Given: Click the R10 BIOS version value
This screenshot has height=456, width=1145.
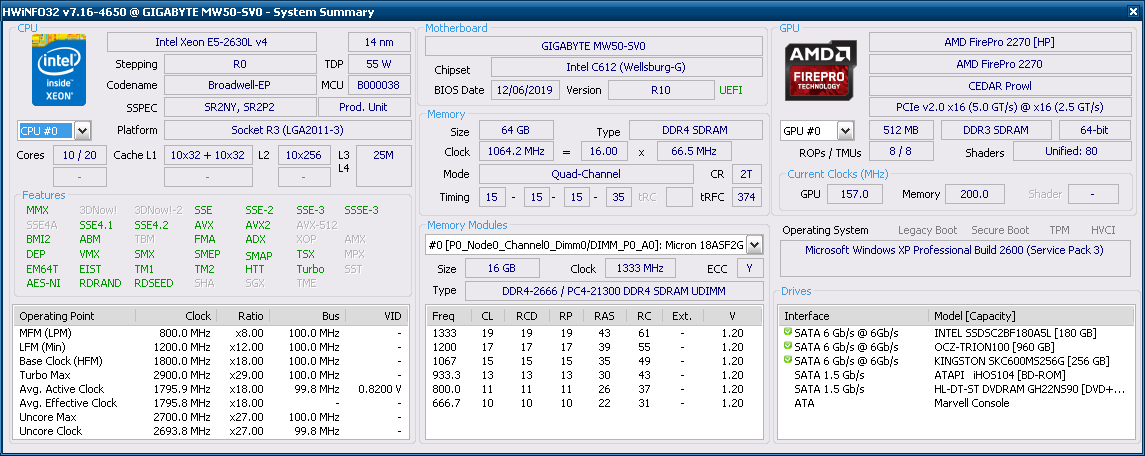Looking at the screenshot, I should pos(661,90).
